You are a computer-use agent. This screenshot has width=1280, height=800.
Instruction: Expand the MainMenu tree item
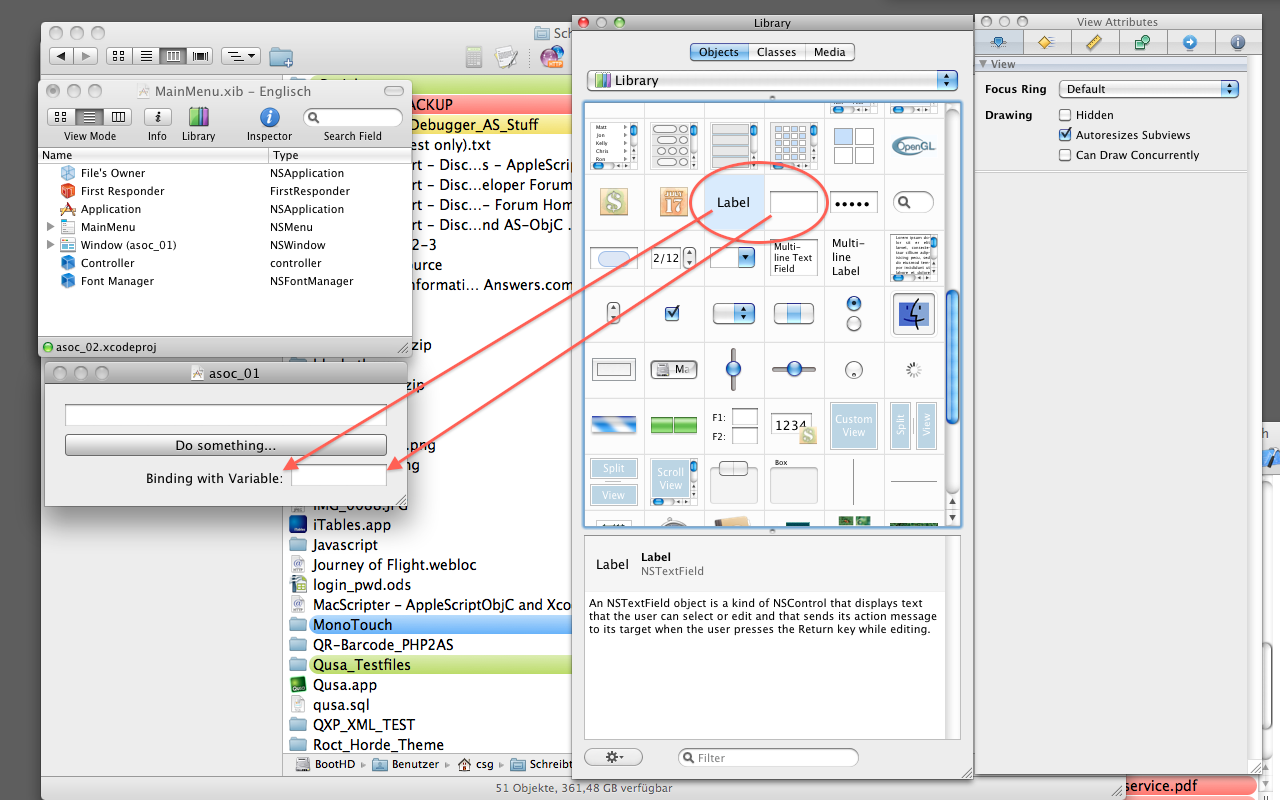click(x=51, y=227)
